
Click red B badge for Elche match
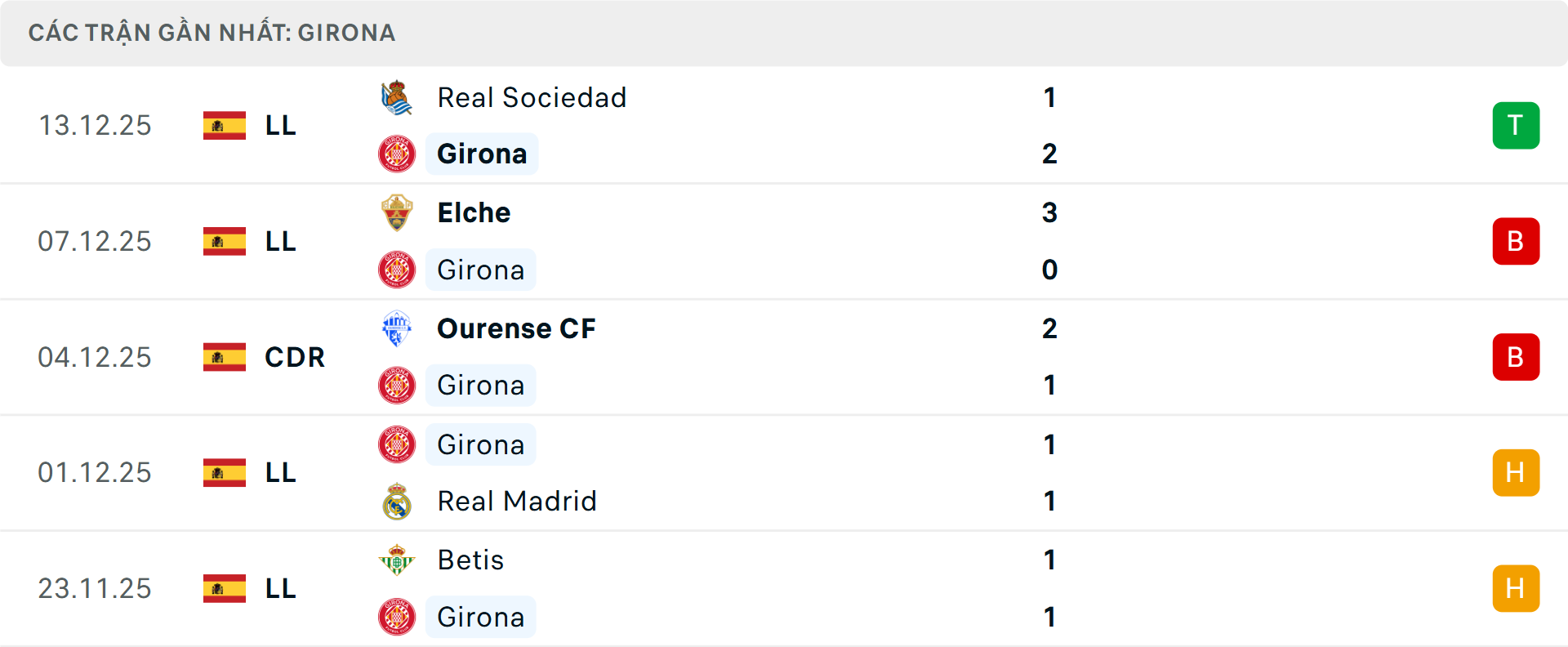pos(1516,242)
